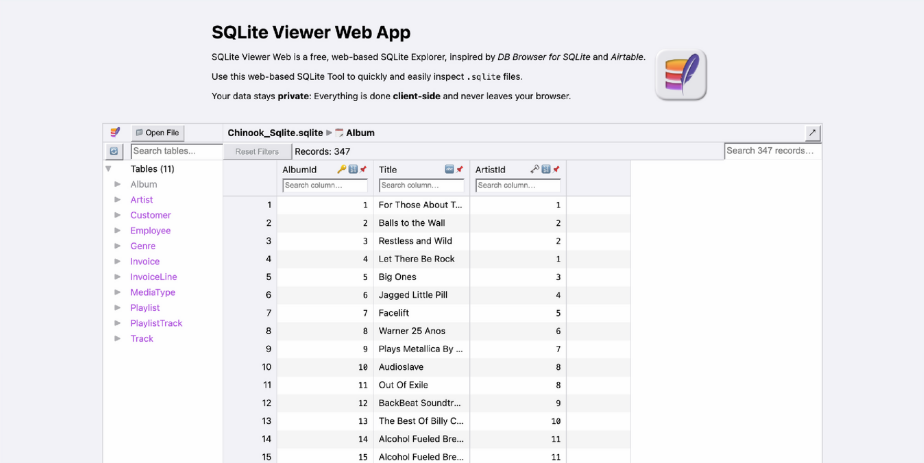Viewport: 924px width, 463px height.
Task: Click the large SQLite feather app logo
Action: [x=681, y=75]
